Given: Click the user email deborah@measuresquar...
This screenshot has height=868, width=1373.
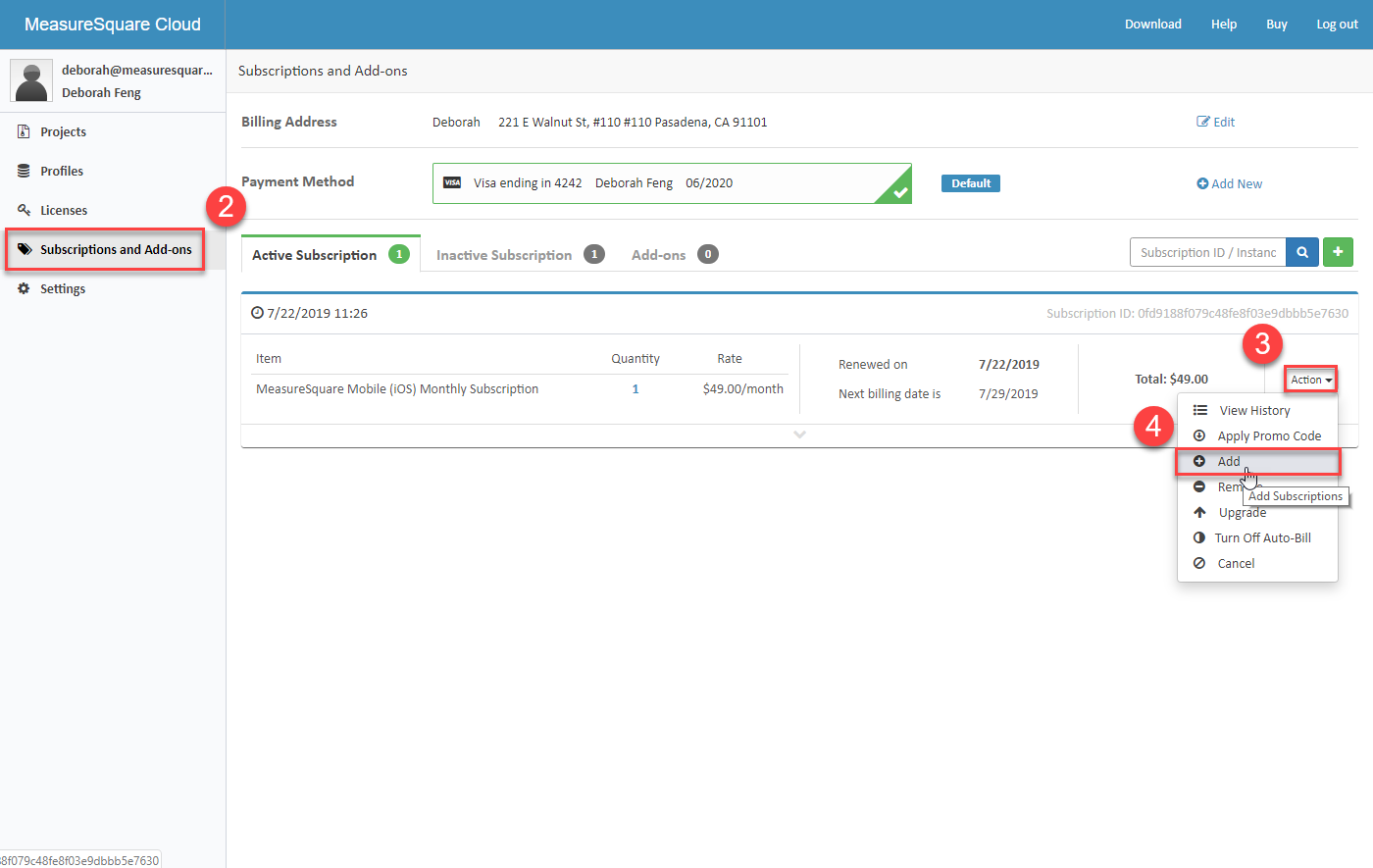Looking at the screenshot, I should [137, 70].
